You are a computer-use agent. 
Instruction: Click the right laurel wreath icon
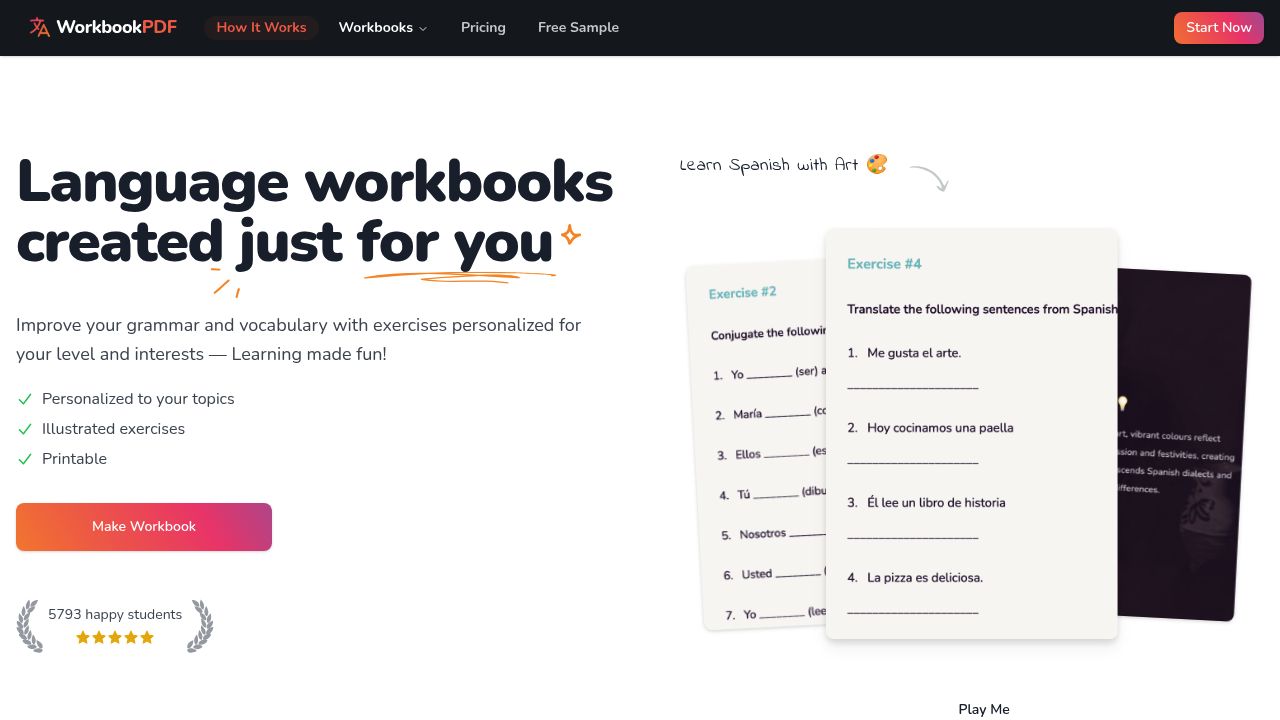[x=201, y=626]
